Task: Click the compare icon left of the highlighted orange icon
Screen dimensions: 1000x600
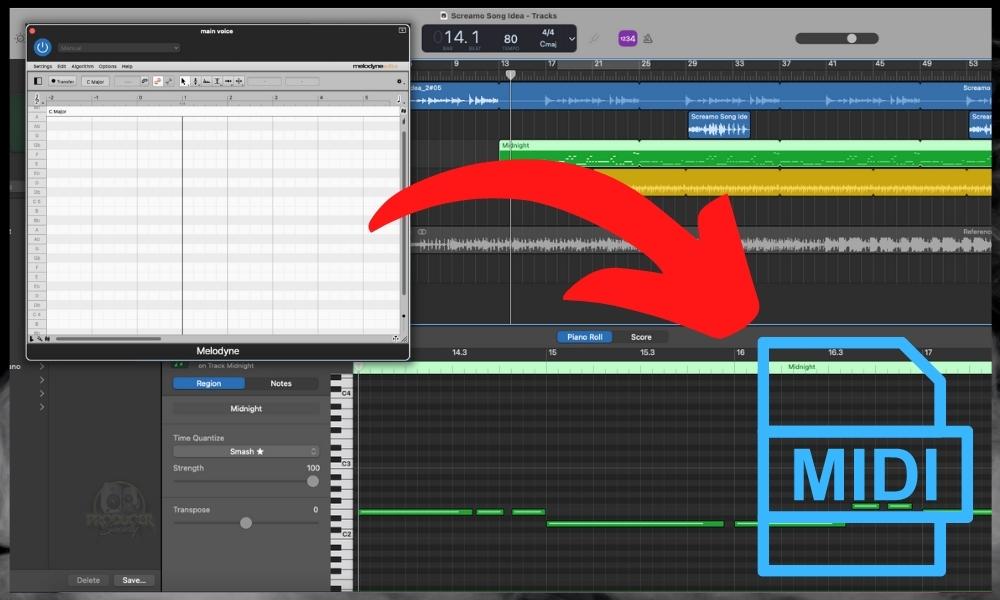Action: 145,81
